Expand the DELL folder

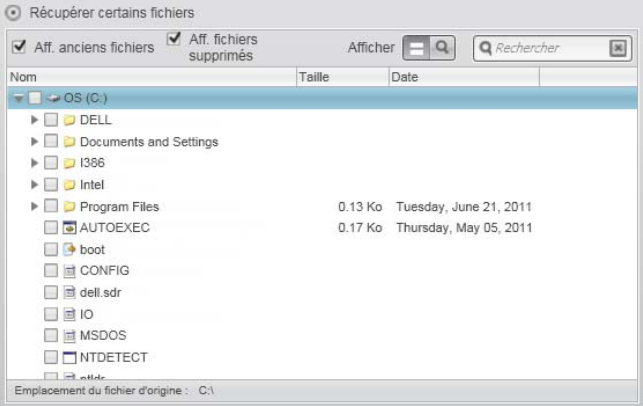pos(36,120)
